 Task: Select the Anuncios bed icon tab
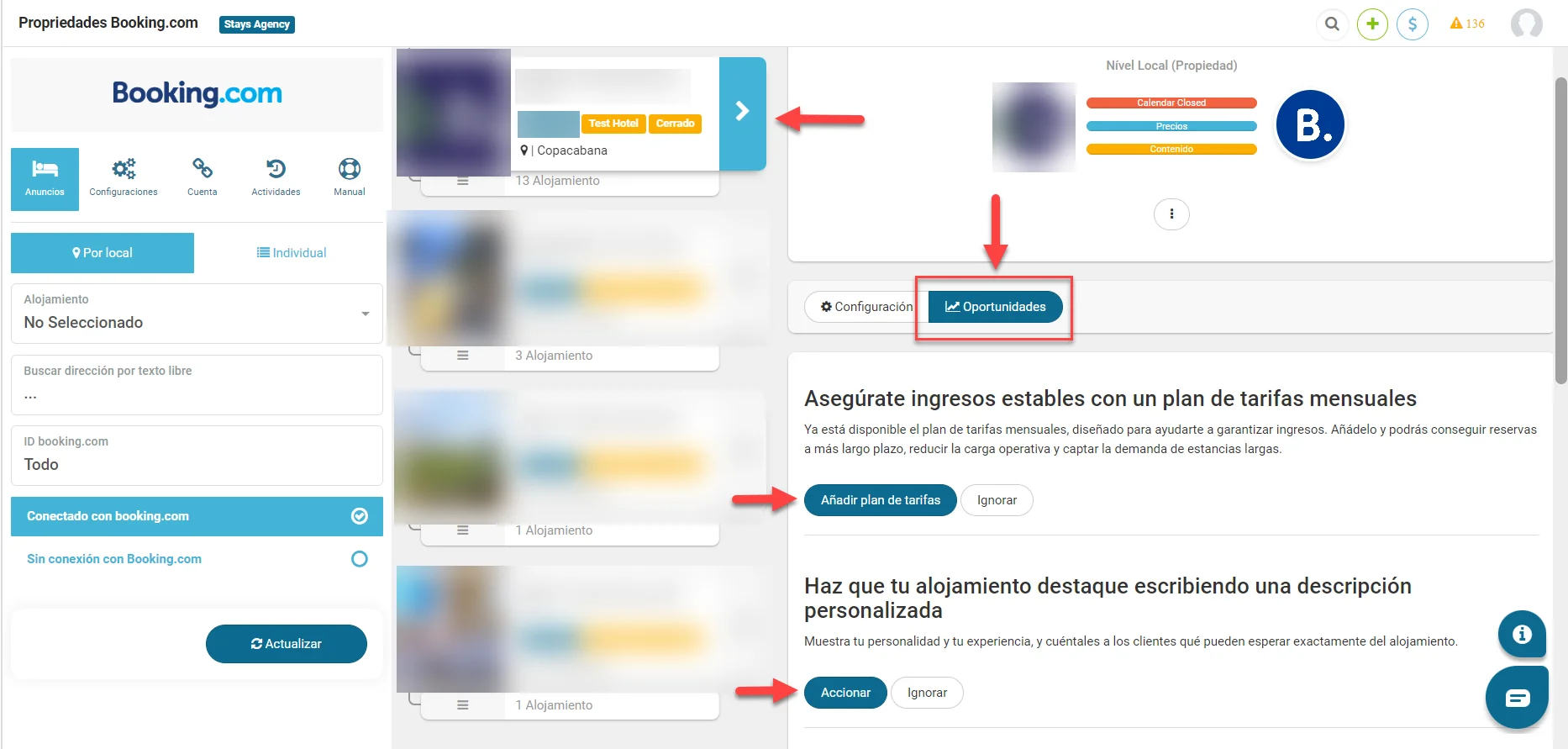tap(45, 179)
